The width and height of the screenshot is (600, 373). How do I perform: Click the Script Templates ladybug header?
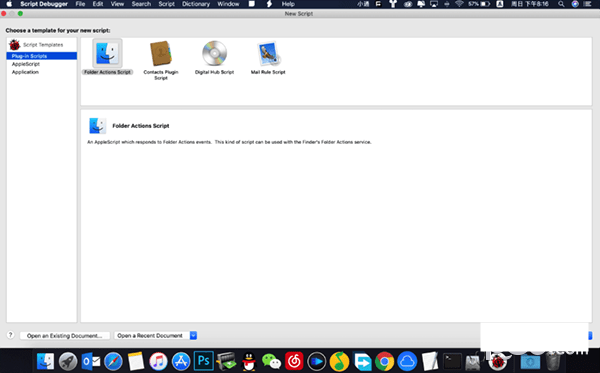point(37,45)
